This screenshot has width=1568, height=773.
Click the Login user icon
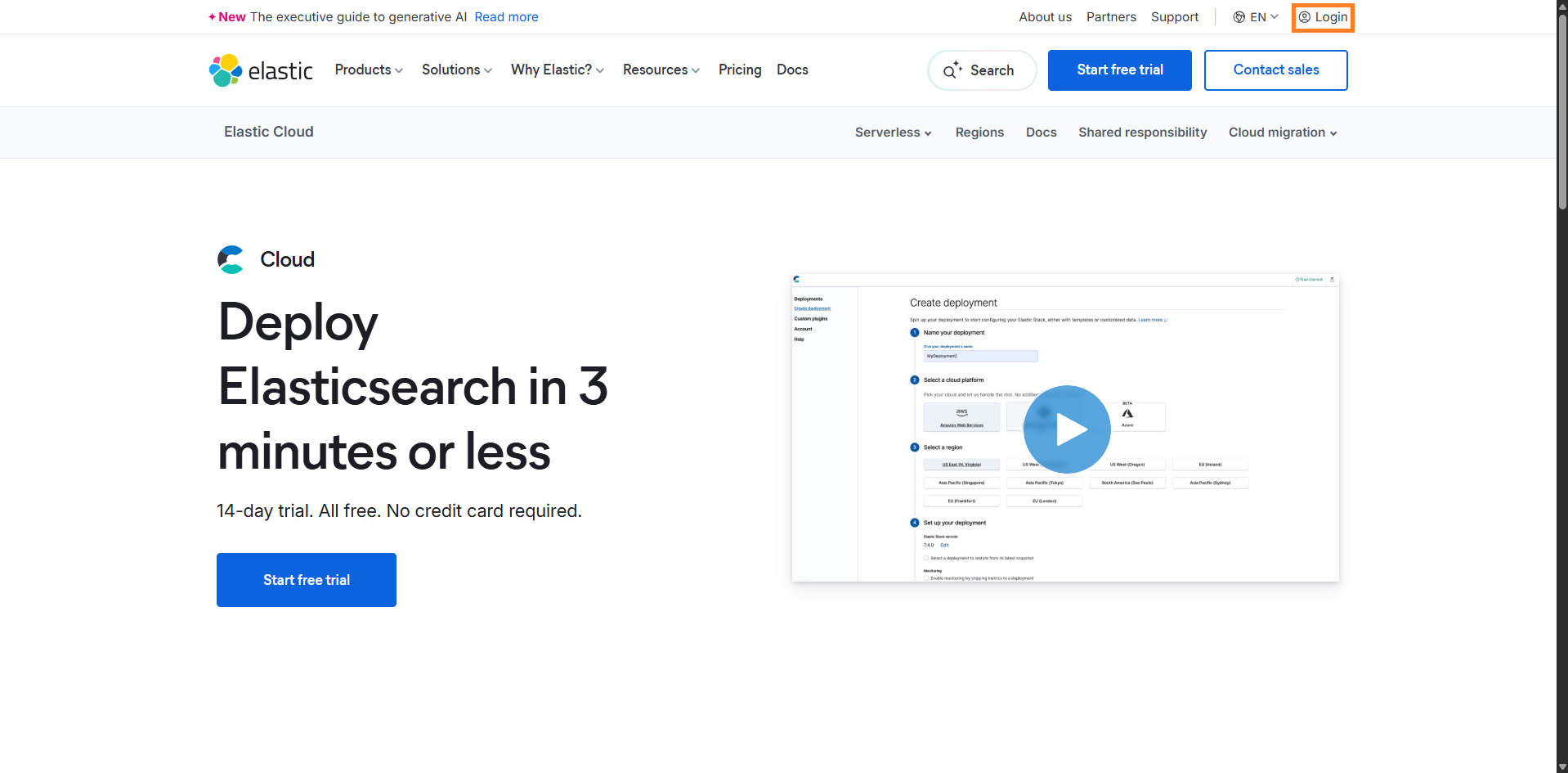(1305, 17)
